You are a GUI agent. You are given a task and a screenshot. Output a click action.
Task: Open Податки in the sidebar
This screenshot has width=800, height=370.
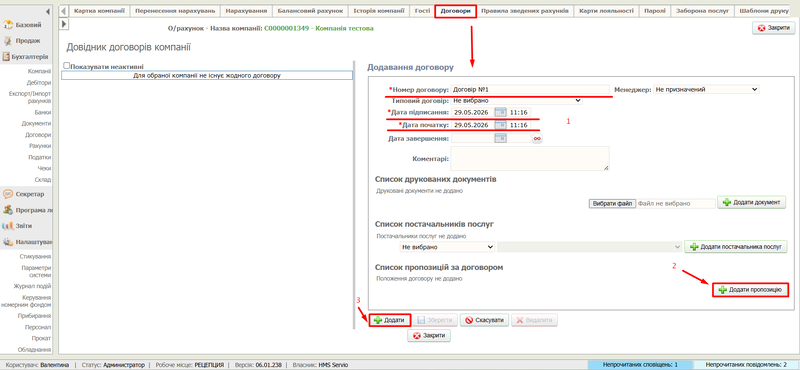point(40,157)
